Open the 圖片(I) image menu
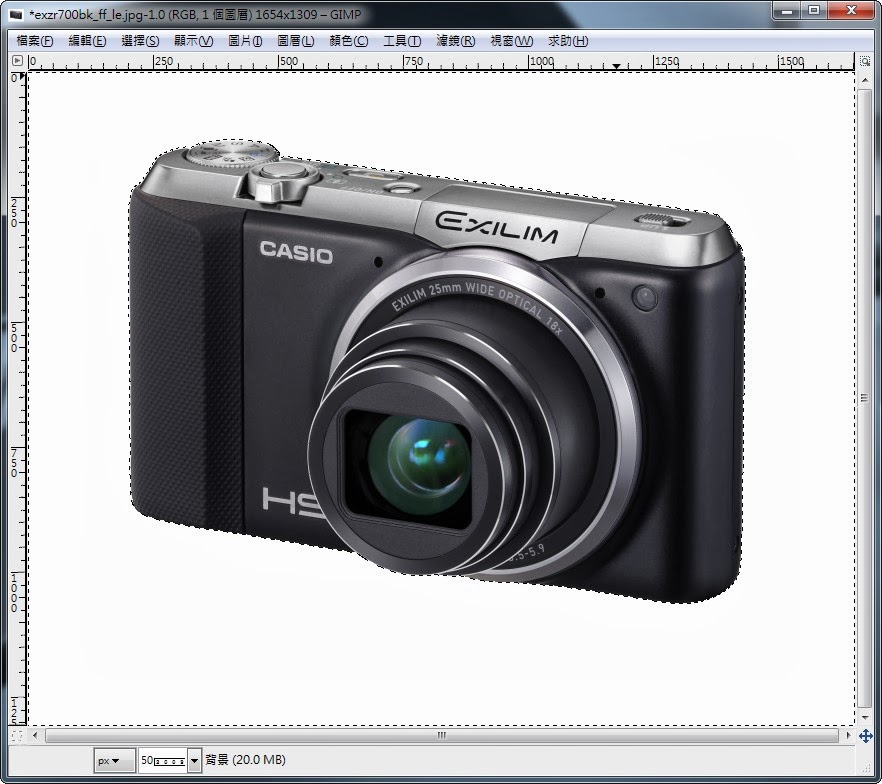Image resolution: width=882 pixels, height=784 pixels. [245, 41]
